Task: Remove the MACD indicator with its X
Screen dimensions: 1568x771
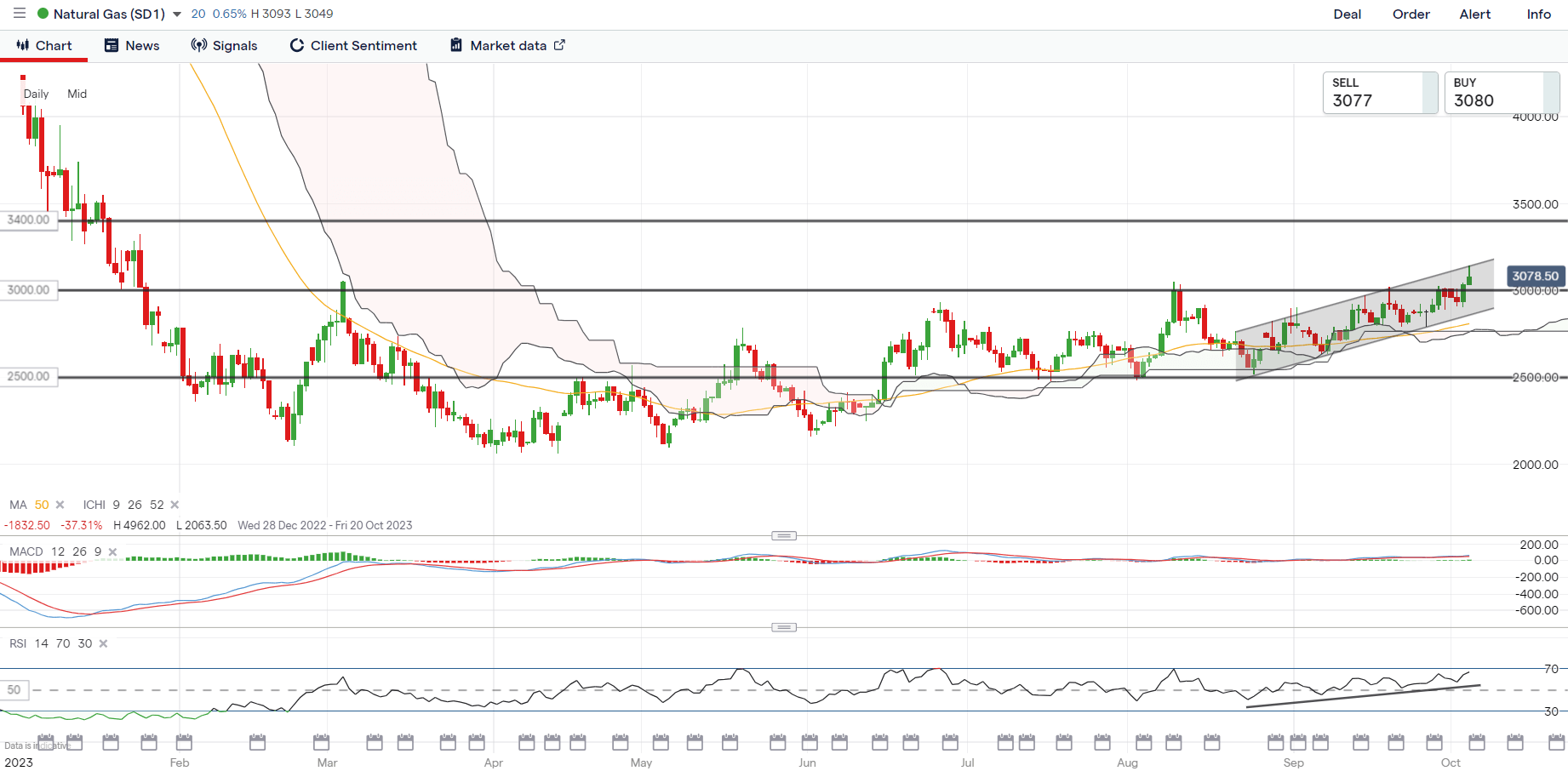Action: 112,551
